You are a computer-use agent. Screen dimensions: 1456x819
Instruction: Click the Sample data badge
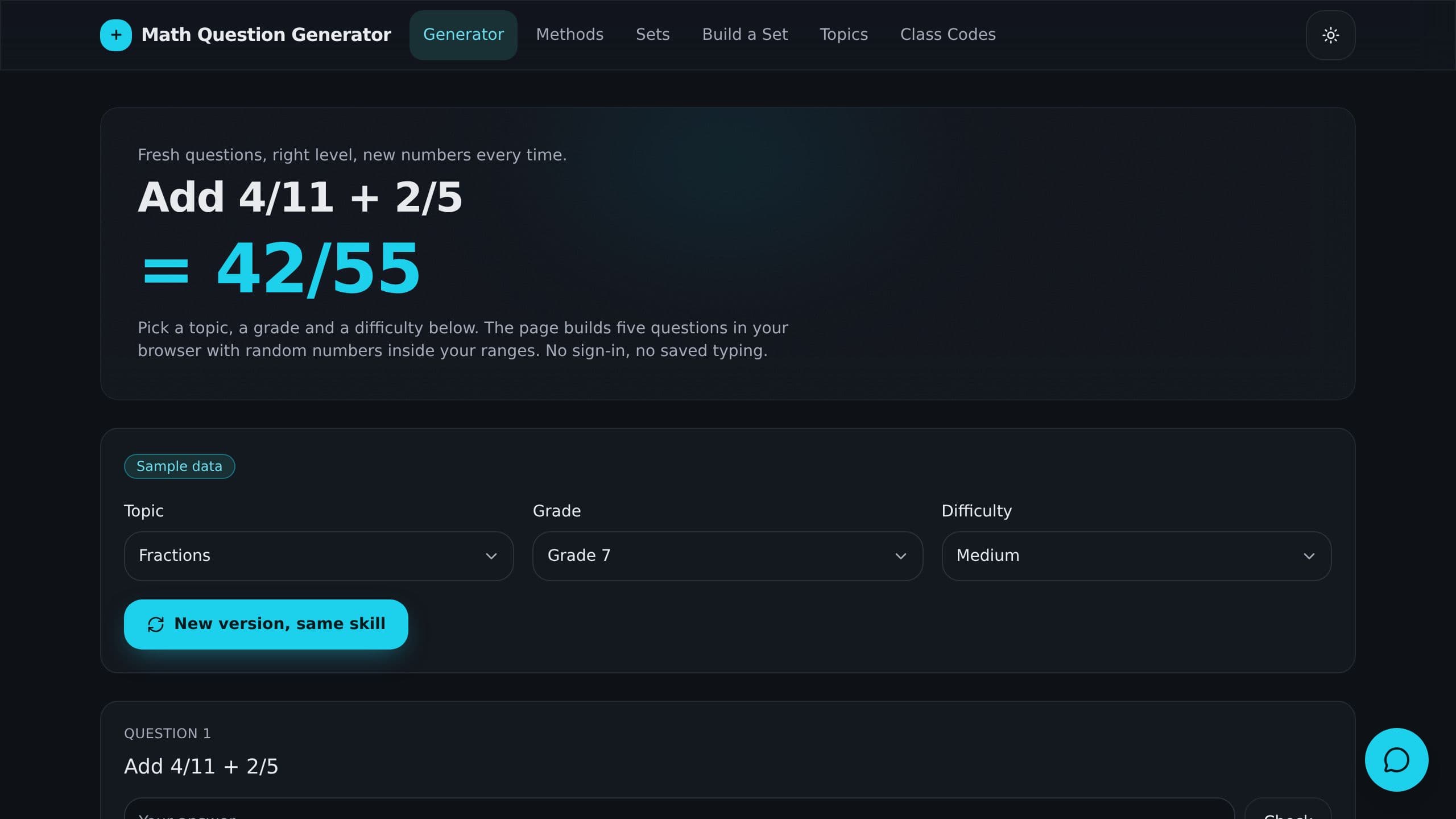tap(179, 466)
